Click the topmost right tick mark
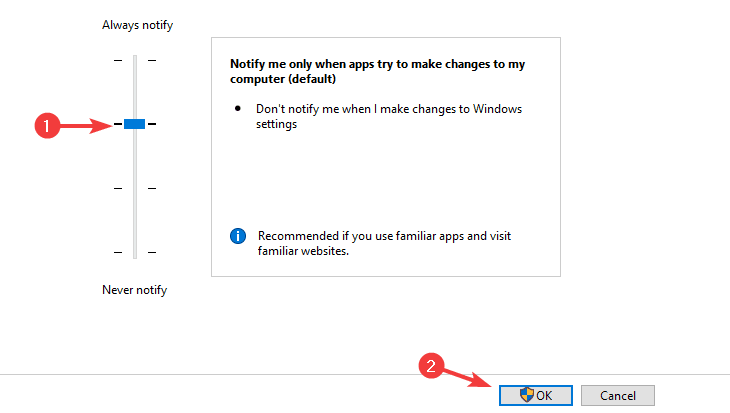This screenshot has height=413, width=730. [152, 61]
